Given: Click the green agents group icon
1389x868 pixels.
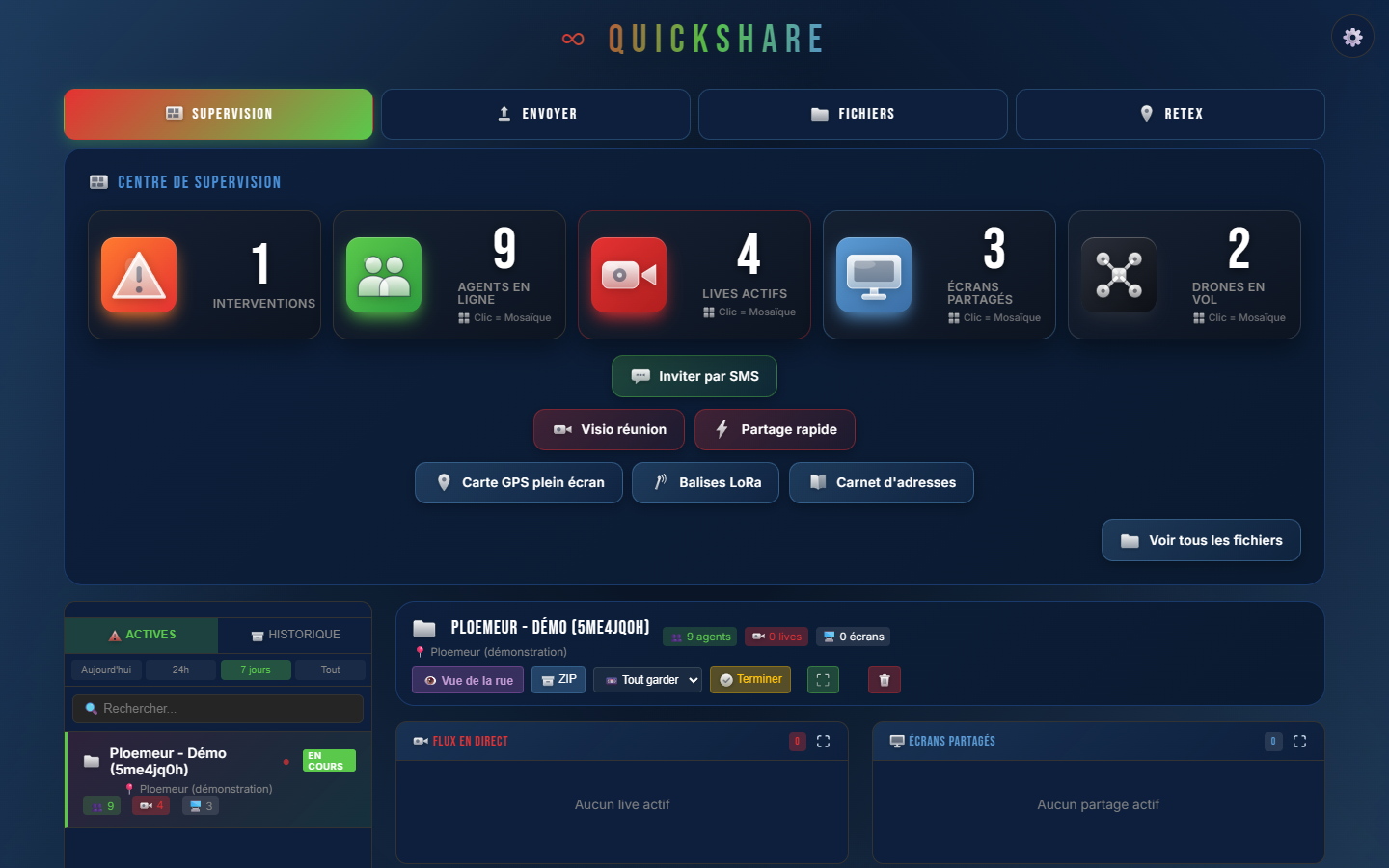Looking at the screenshot, I should (384, 275).
